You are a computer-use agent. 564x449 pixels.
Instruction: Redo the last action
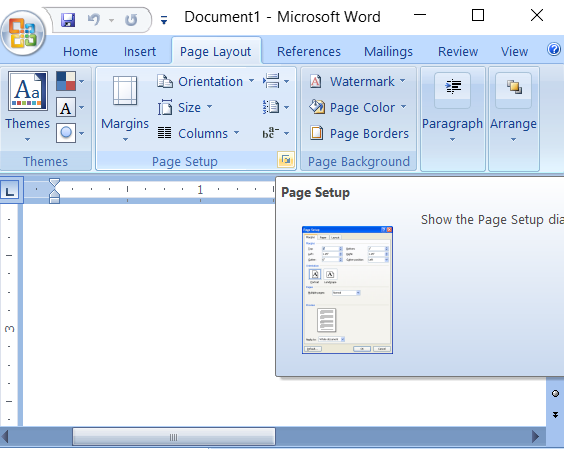coord(131,20)
